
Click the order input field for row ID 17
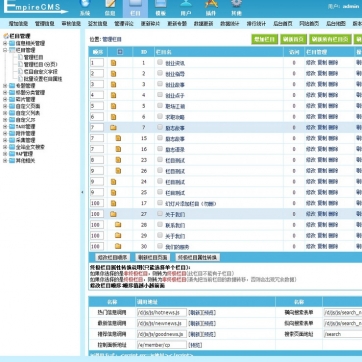97,203
